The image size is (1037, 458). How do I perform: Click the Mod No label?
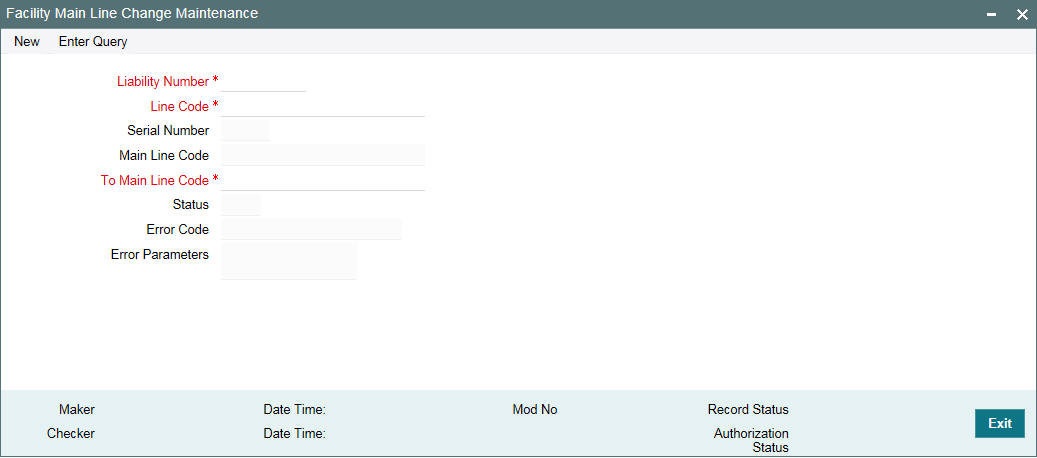point(535,410)
